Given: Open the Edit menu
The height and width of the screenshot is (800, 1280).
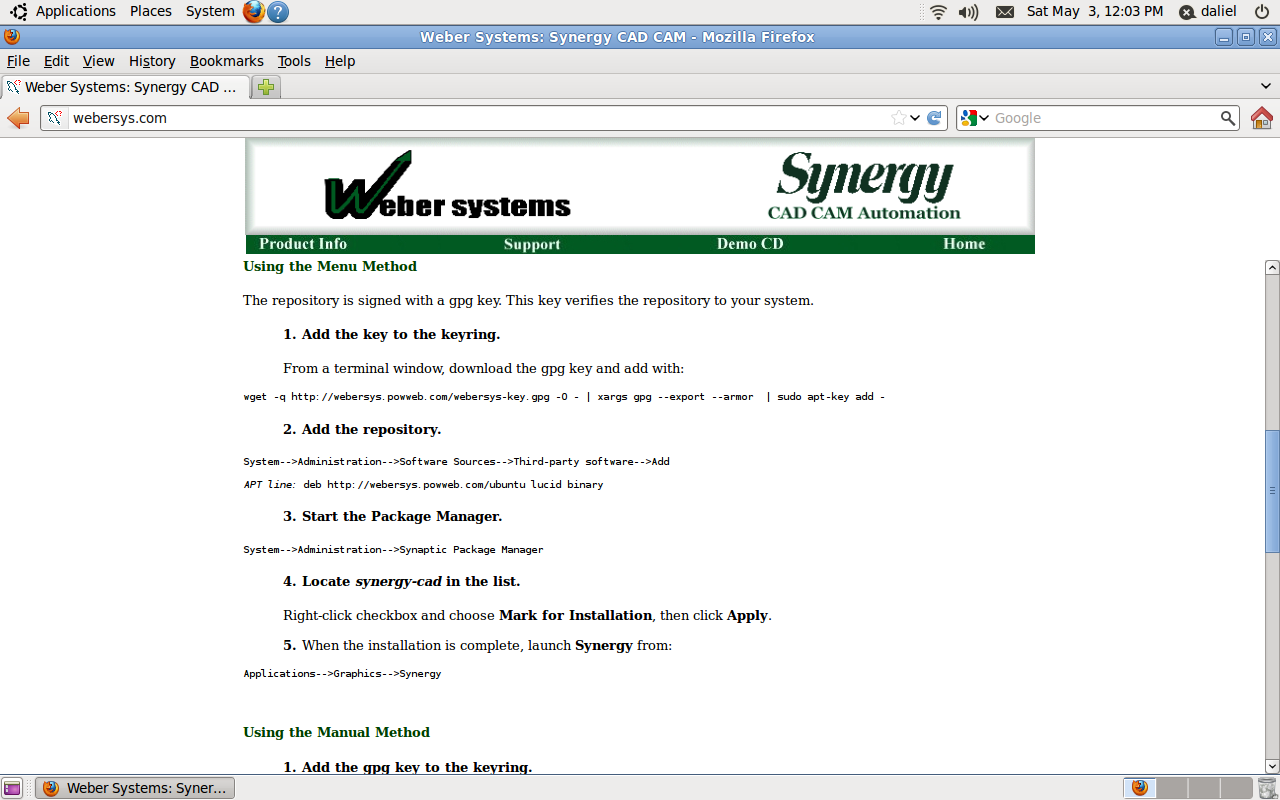Looking at the screenshot, I should 56,61.
